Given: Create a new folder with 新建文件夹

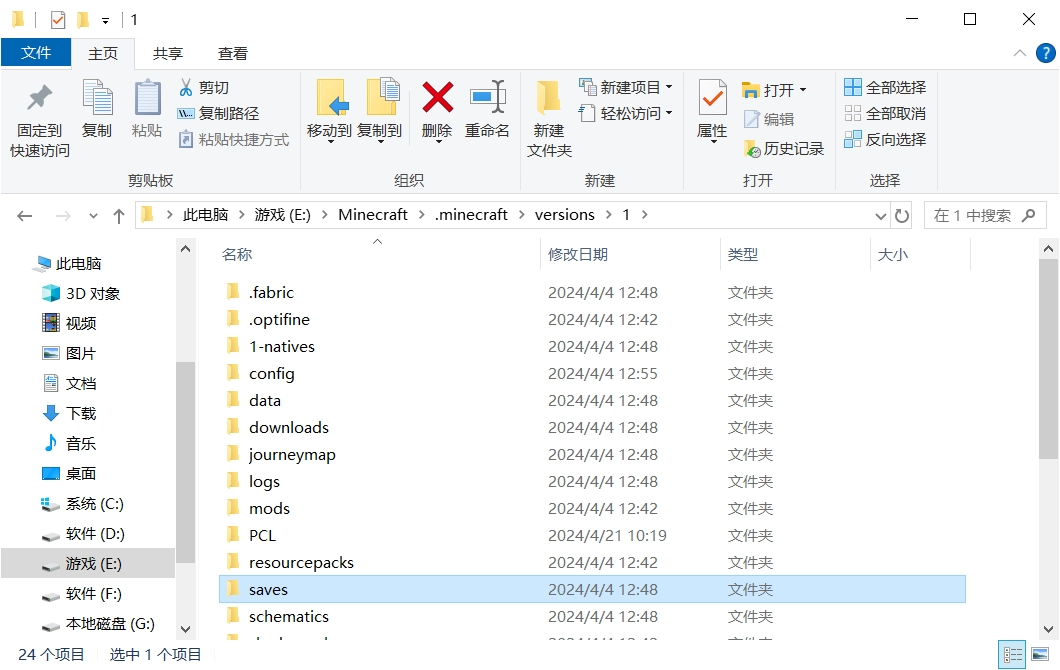Looking at the screenshot, I should click(x=549, y=119).
